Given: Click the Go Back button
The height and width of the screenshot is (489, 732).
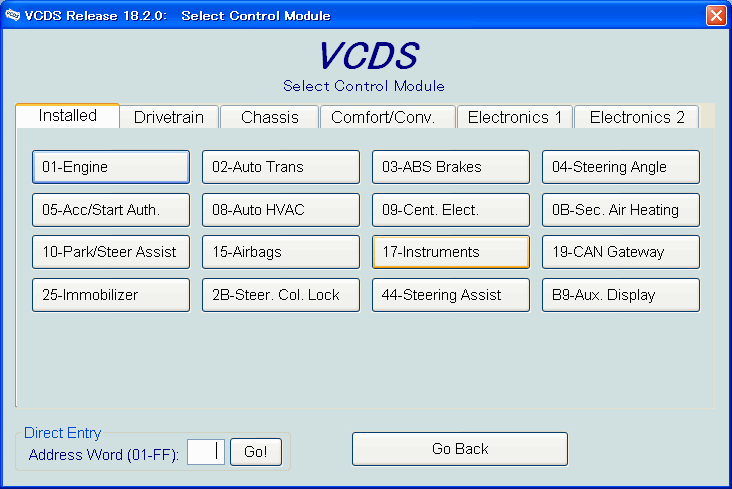Looking at the screenshot, I should [x=460, y=449].
